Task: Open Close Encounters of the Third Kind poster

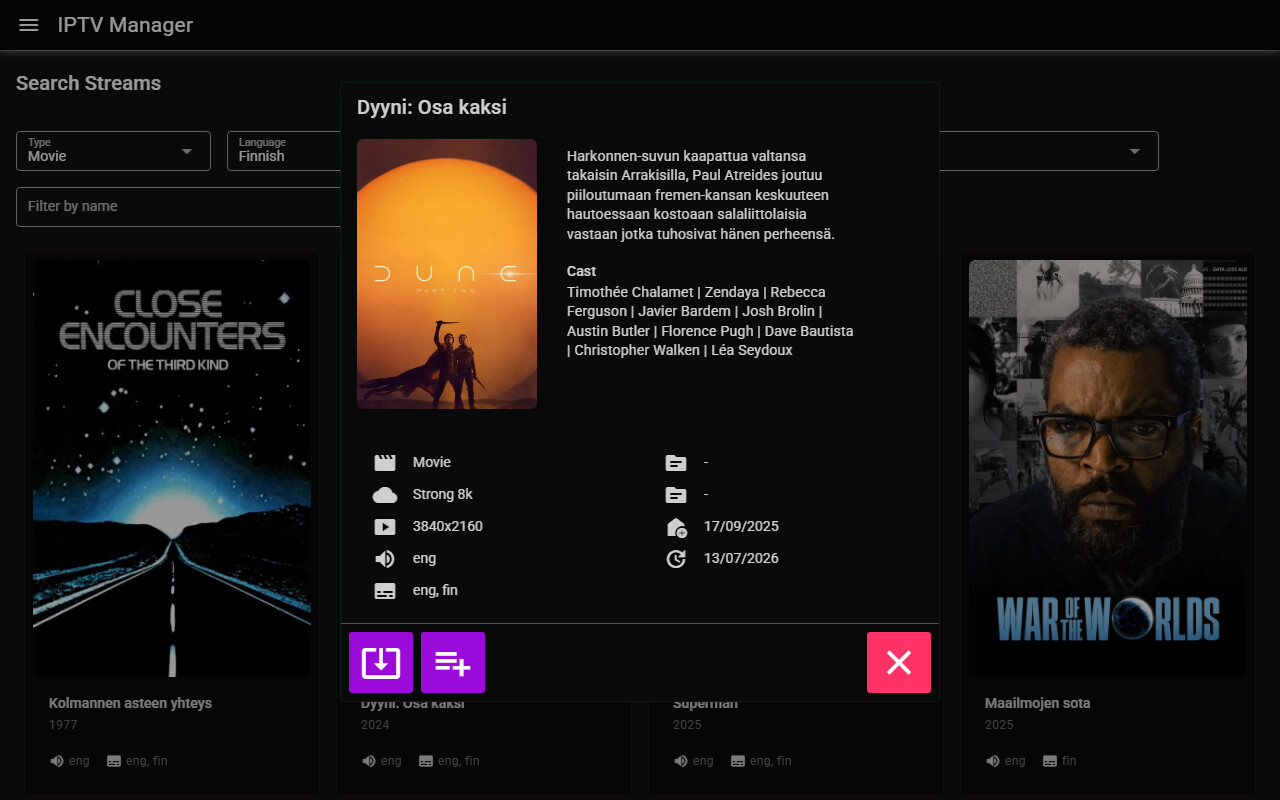Action: click(172, 468)
